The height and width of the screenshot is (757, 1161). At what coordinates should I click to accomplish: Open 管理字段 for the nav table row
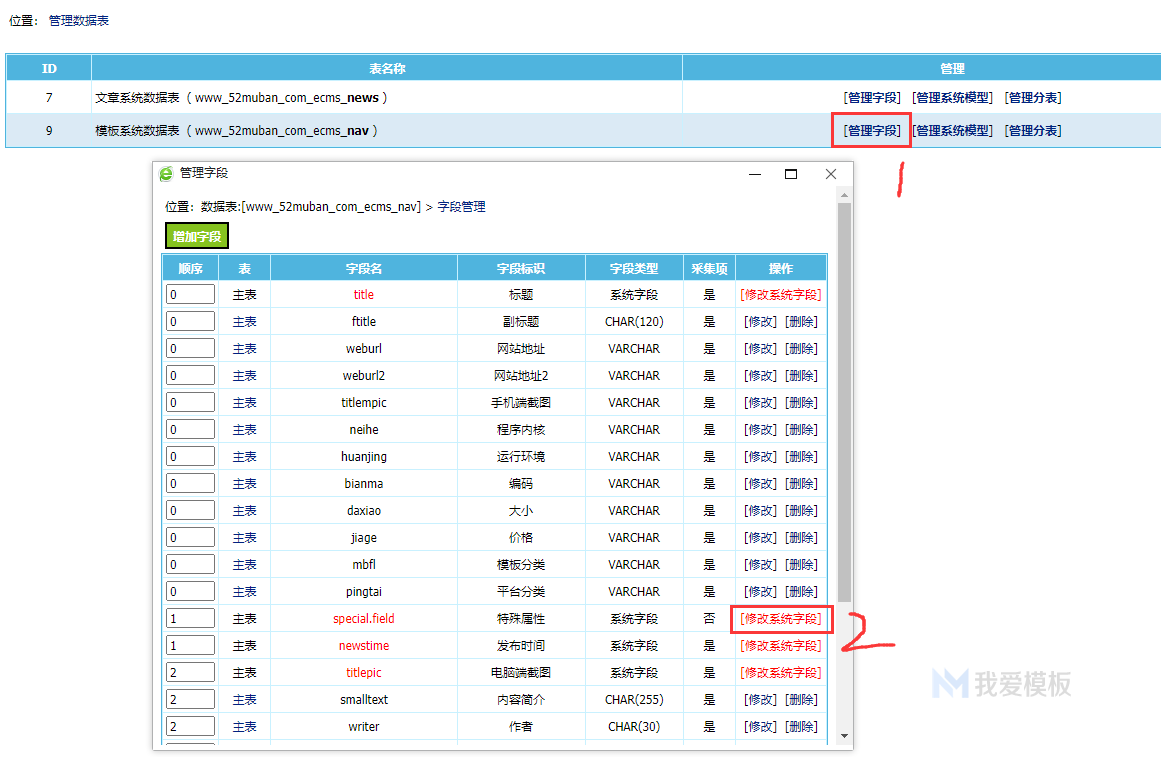point(872,130)
